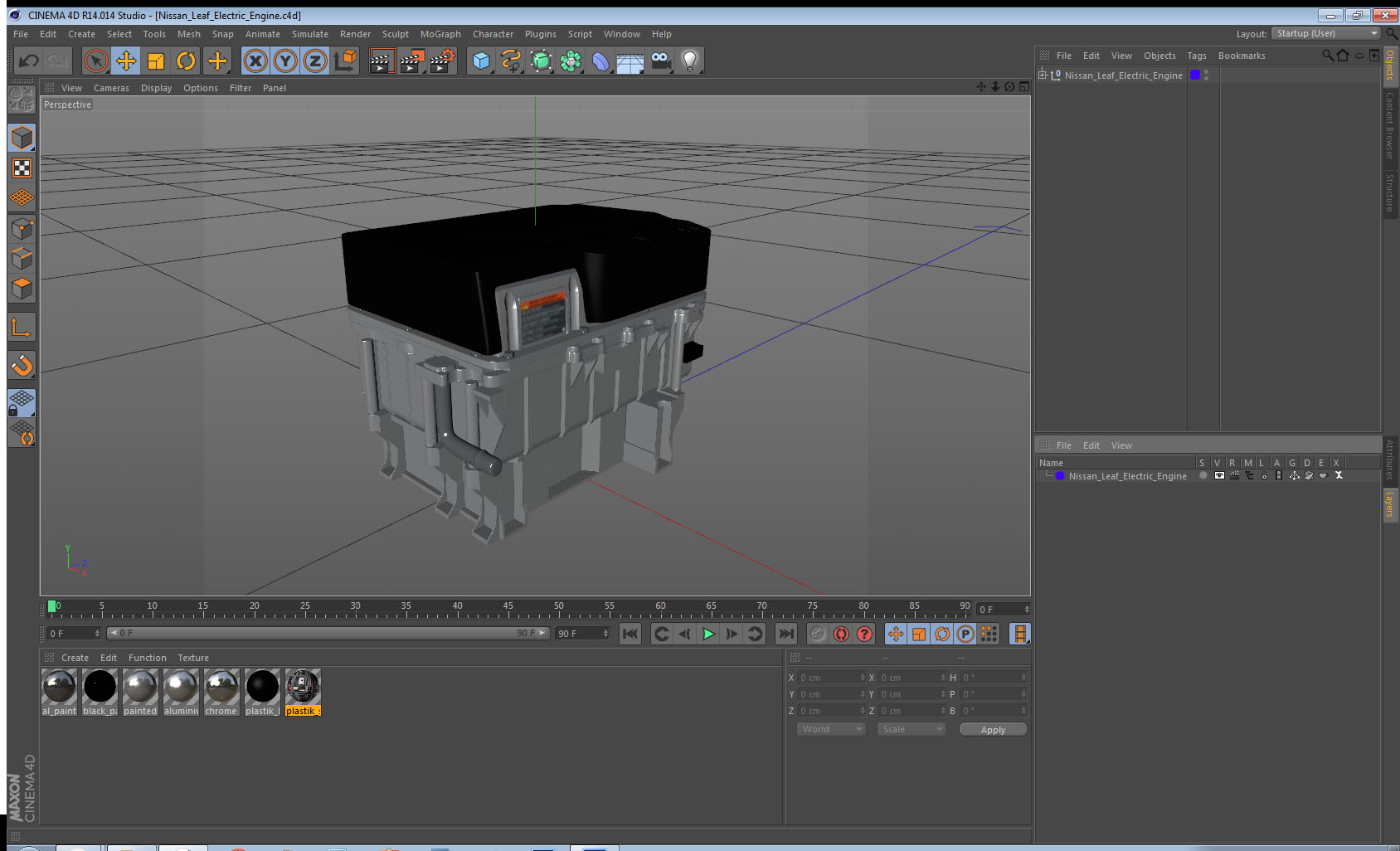The width and height of the screenshot is (1400, 851).
Task: Click the layer color swatch in Object Manager
Action: point(1195,75)
